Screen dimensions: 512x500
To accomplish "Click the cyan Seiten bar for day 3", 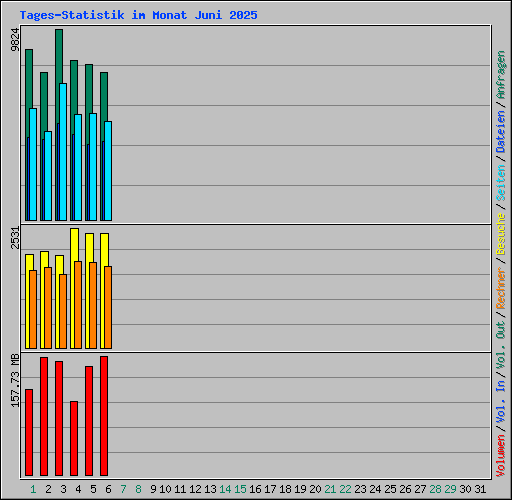I will pyautogui.click(x=63, y=152).
